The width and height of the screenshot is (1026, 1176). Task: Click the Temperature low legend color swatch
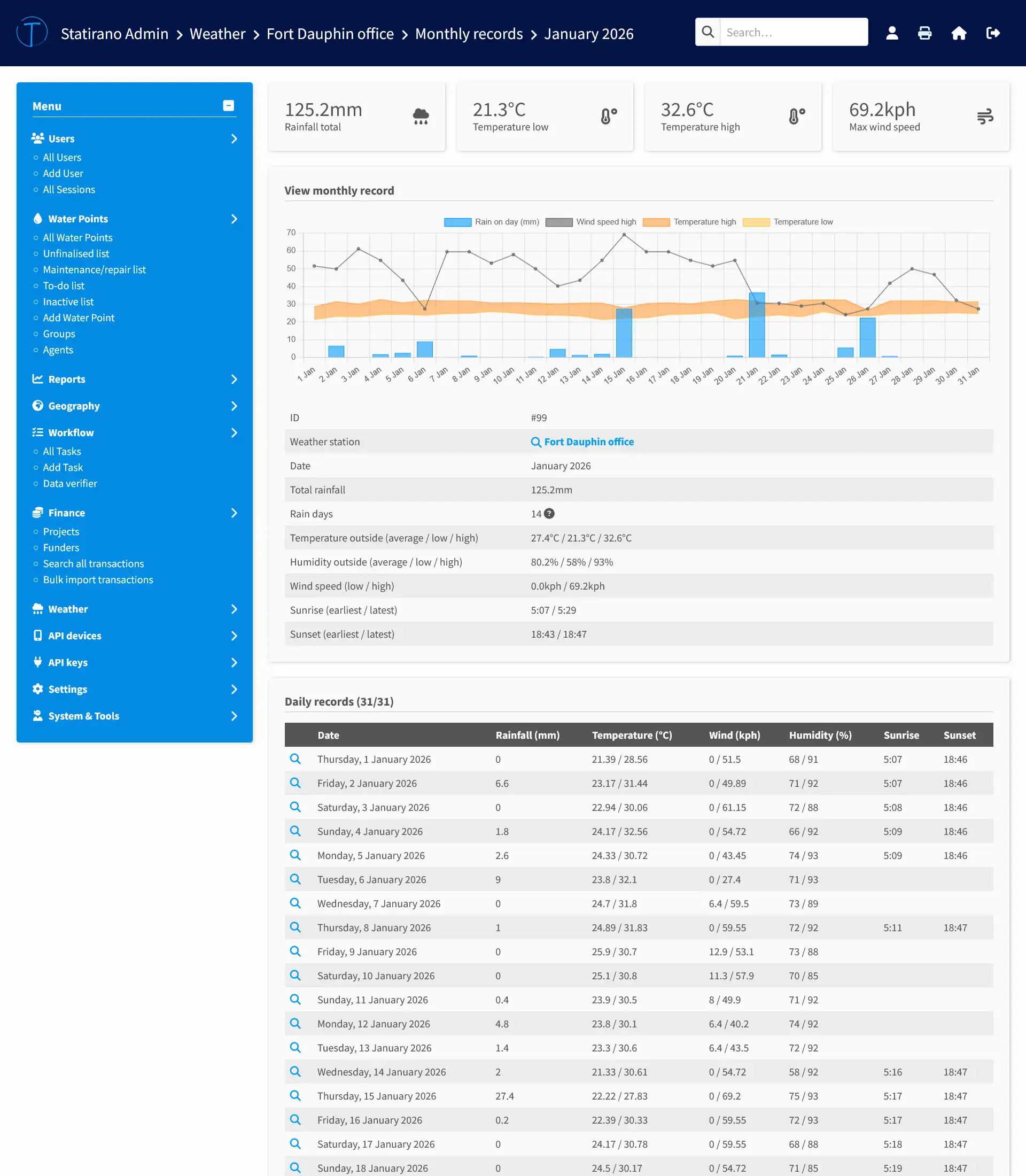pos(756,222)
